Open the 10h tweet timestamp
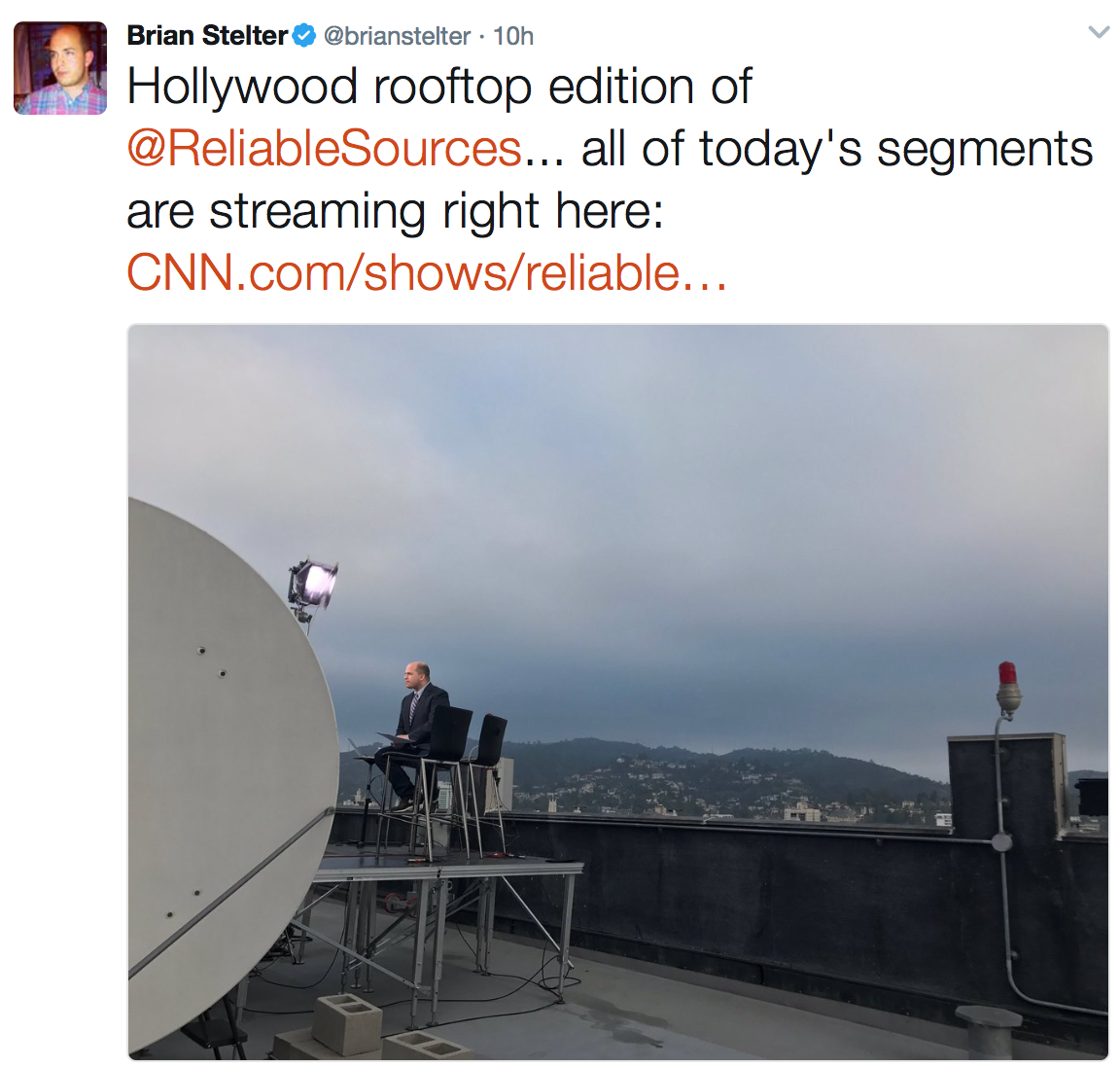 [513, 36]
